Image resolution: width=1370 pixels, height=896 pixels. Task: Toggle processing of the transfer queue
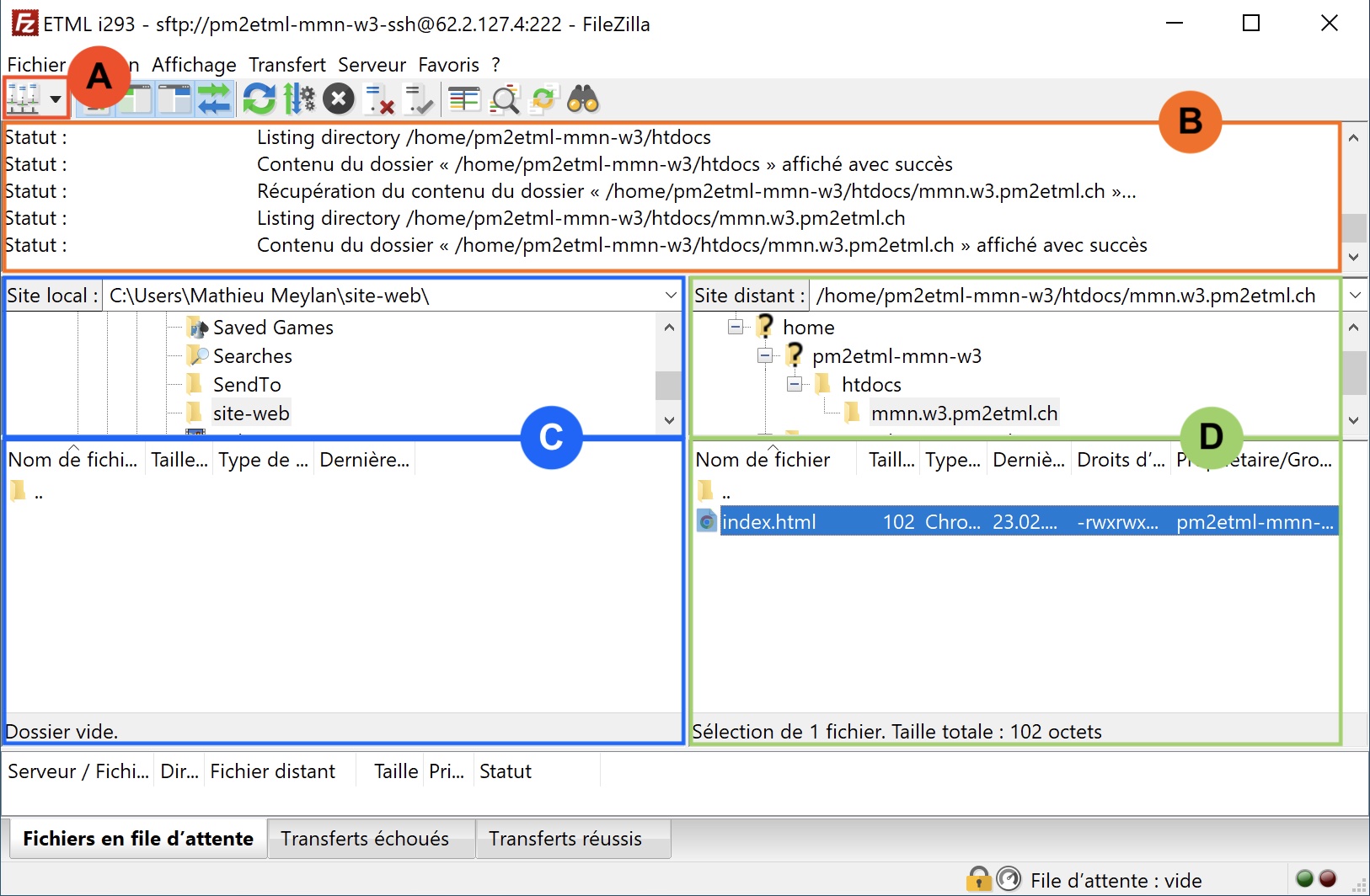pyautogui.click(x=298, y=99)
